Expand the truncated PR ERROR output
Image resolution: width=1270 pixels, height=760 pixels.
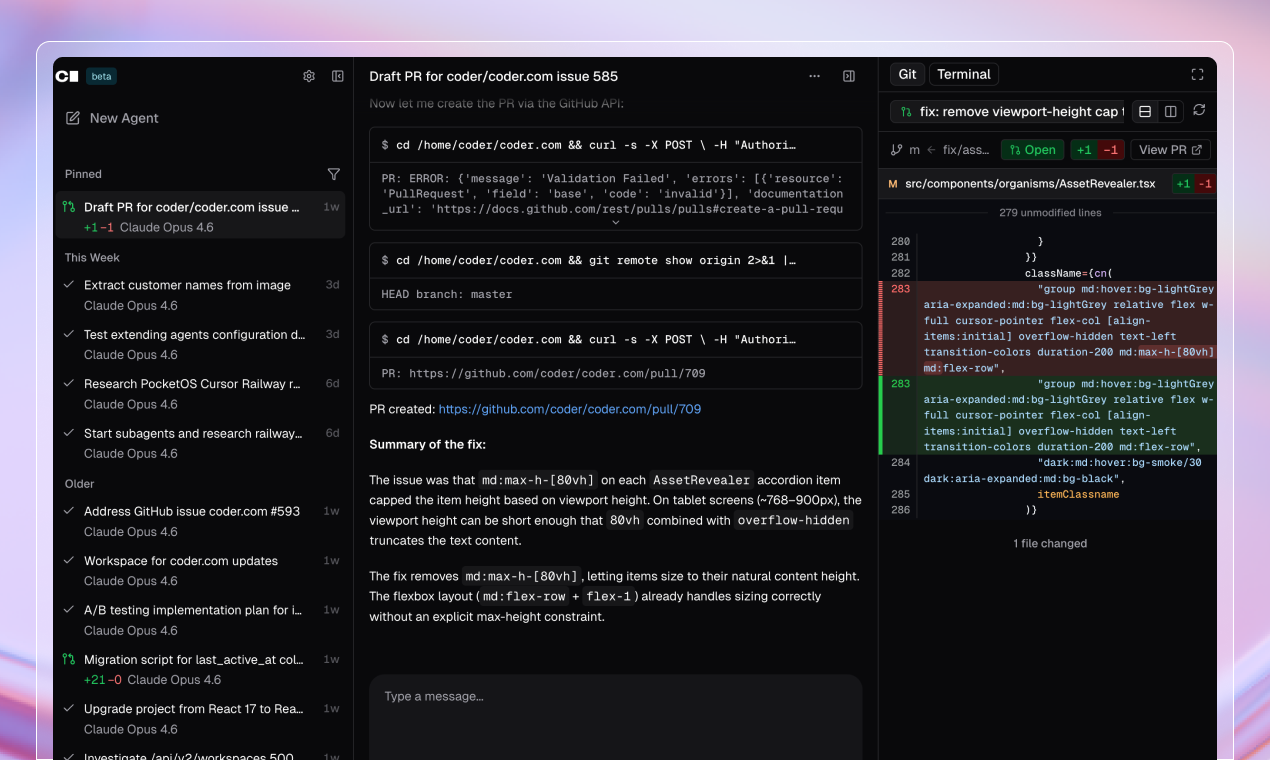point(615,223)
